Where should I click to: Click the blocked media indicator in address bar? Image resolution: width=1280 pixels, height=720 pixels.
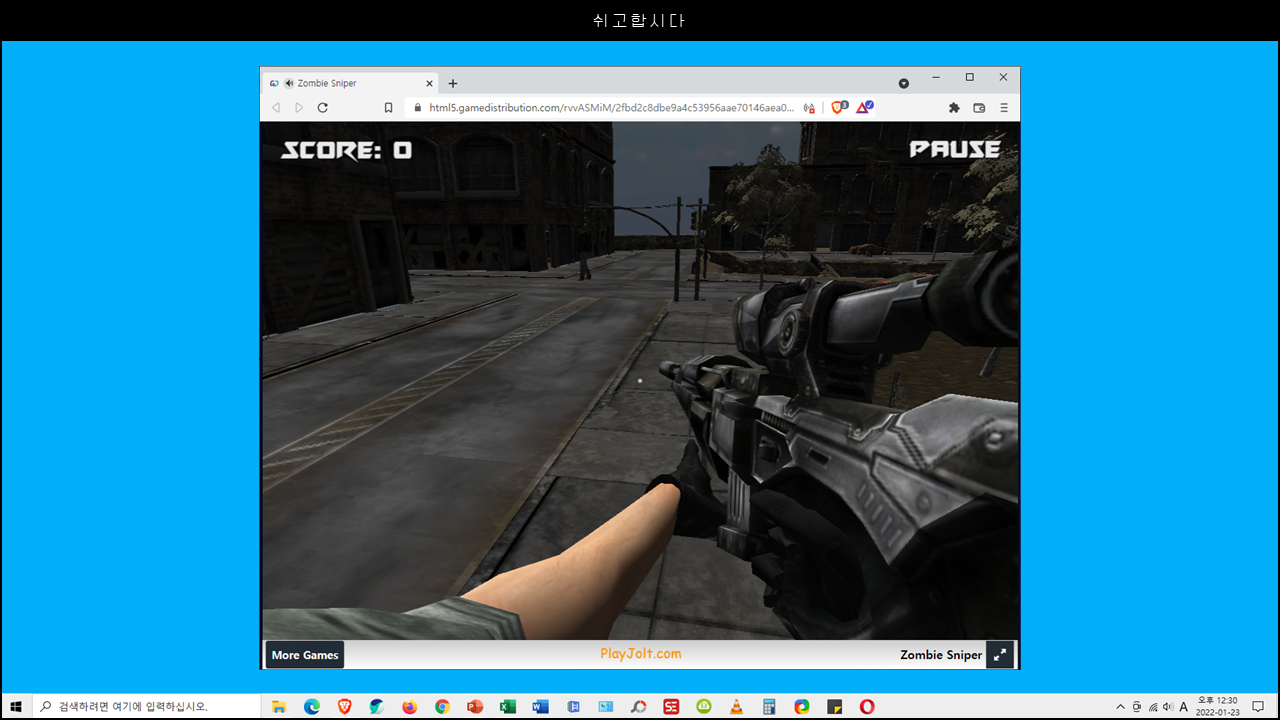(809, 108)
